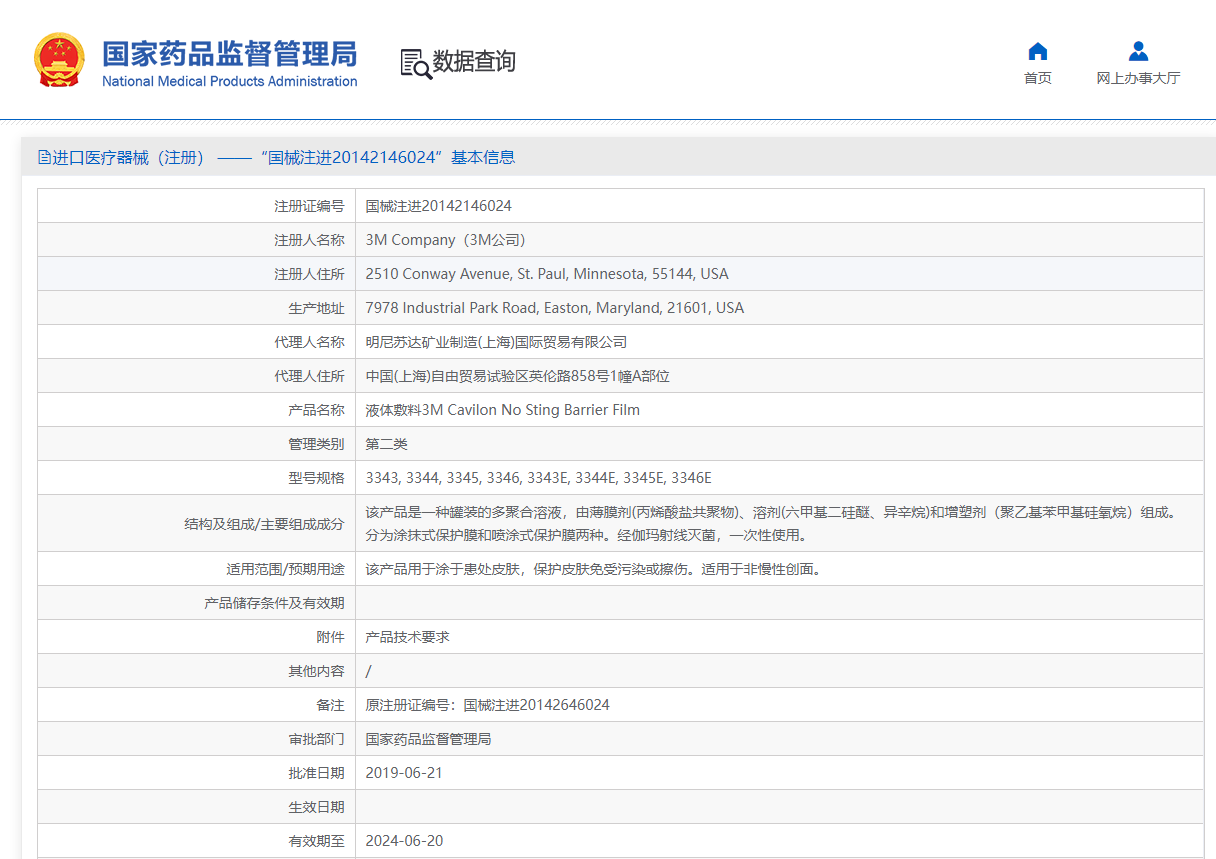
Task: Select 原注册证编号 remark value
Action: coord(488,705)
